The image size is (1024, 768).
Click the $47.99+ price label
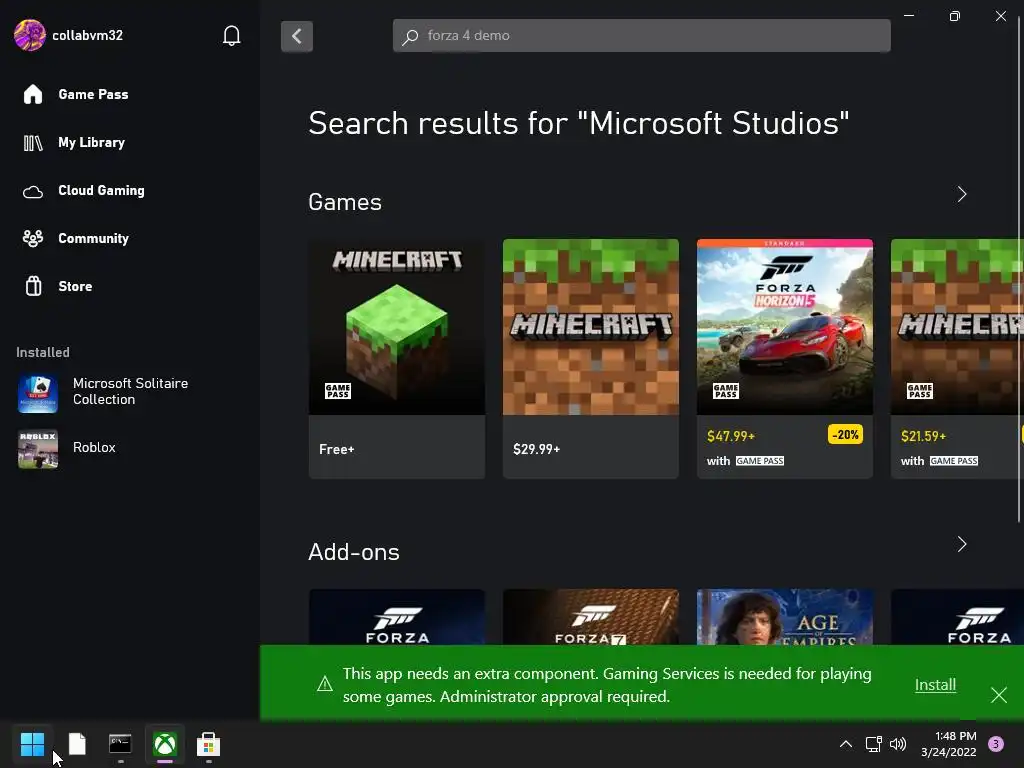pyautogui.click(x=731, y=436)
